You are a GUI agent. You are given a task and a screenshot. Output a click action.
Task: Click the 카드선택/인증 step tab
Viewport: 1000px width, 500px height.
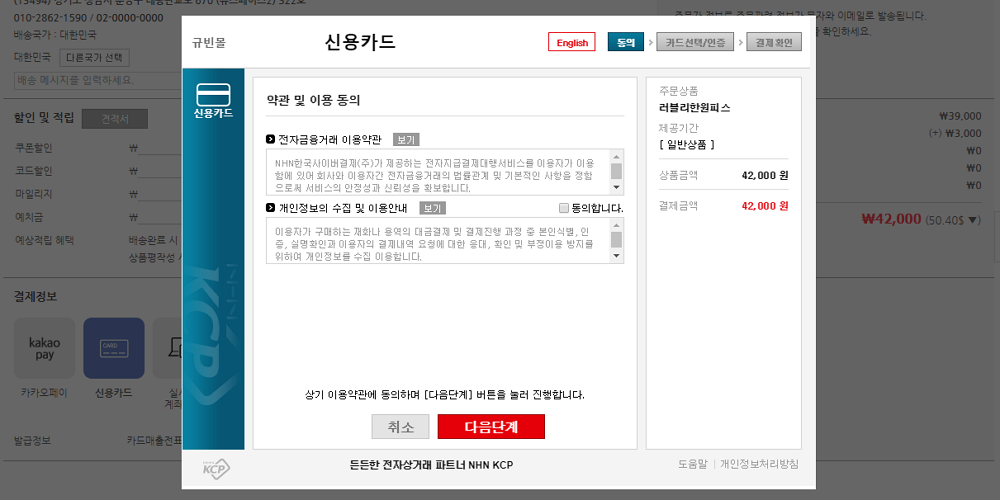[695, 43]
